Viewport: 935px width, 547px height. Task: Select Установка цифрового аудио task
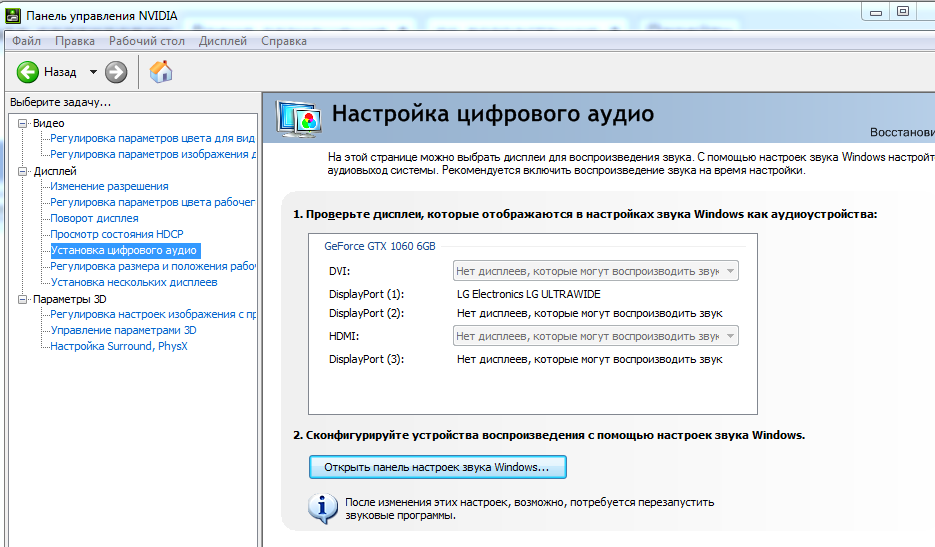point(123,251)
